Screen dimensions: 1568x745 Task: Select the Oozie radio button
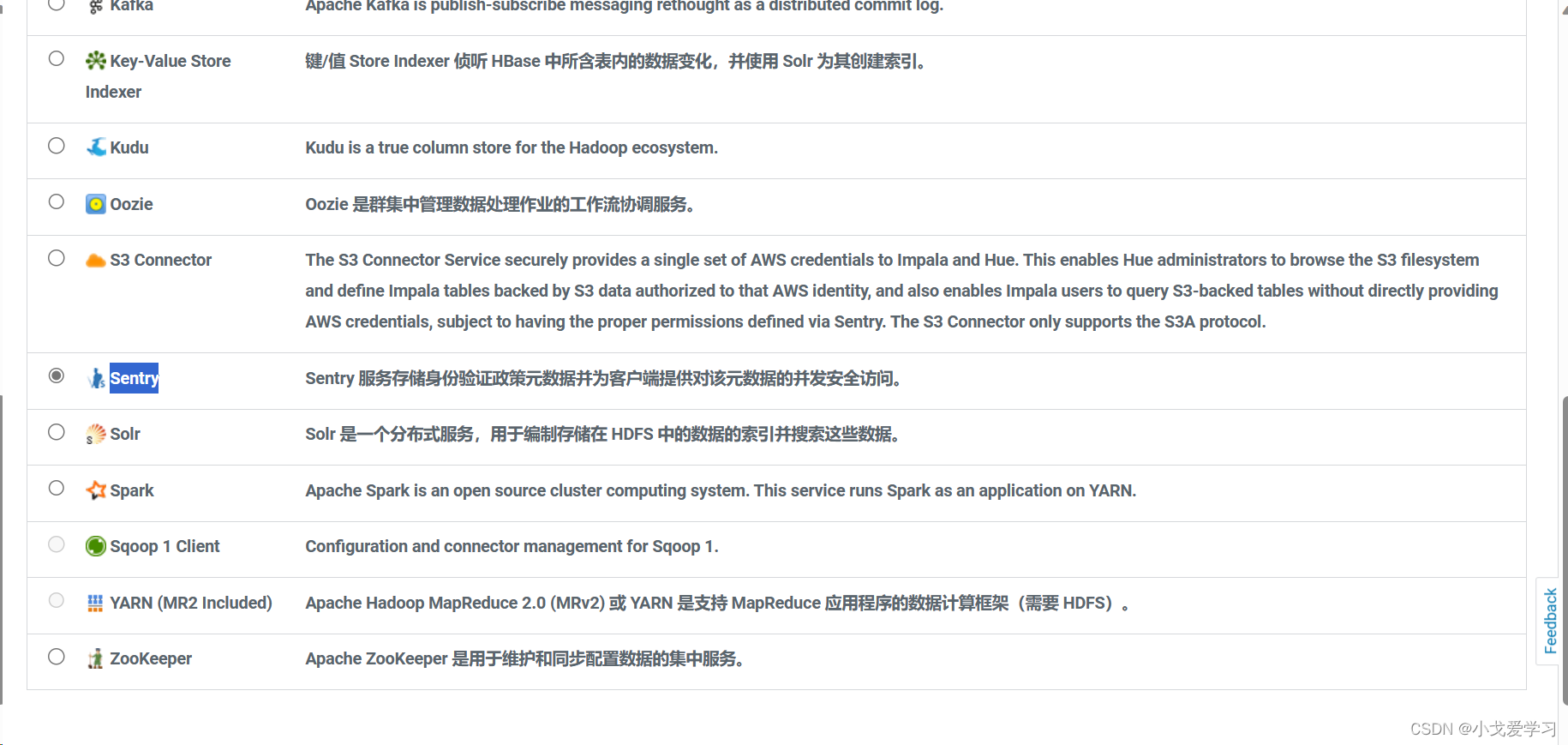(57, 201)
